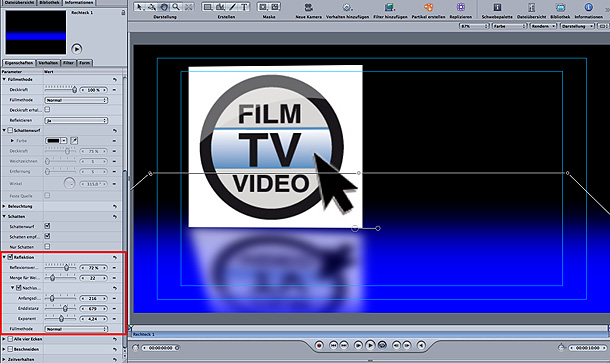Viewport: 610px width, 363px height.
Task: Toggle Feste Quelle checkbox
Action: [47, 195]
